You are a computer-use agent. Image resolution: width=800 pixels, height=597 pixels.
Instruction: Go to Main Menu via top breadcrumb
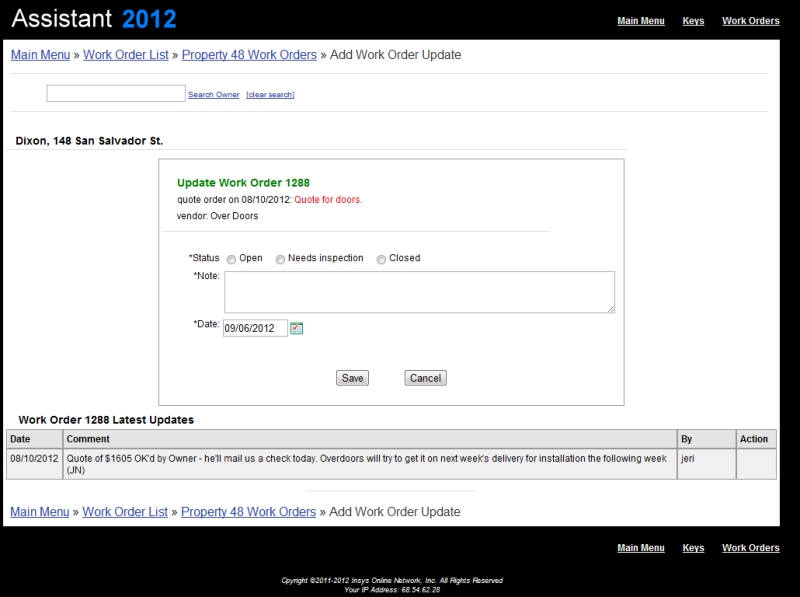pyautogui.click(x=40, y=55)
